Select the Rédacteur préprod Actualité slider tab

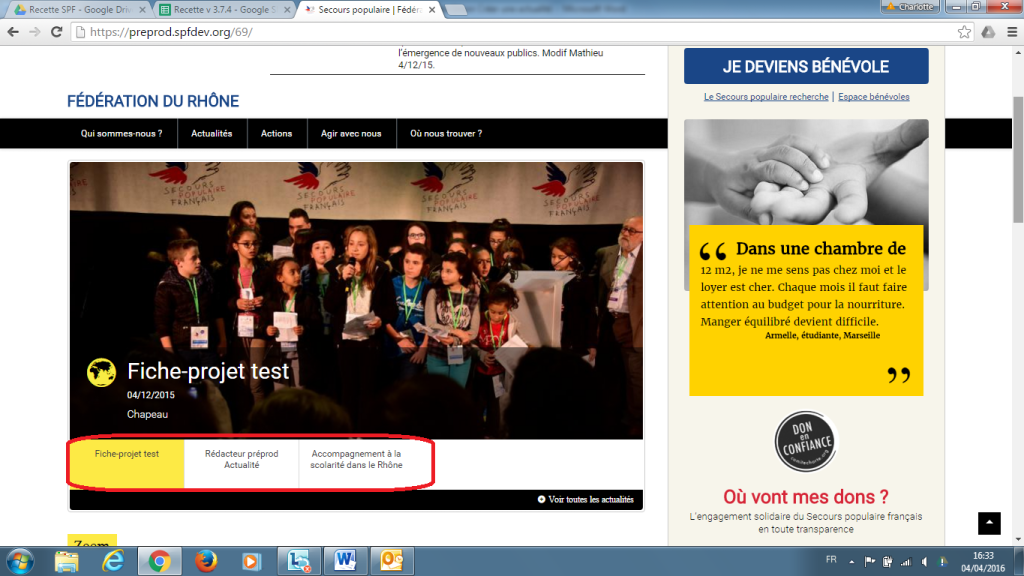pyautogui.click(x=242, y=463)
